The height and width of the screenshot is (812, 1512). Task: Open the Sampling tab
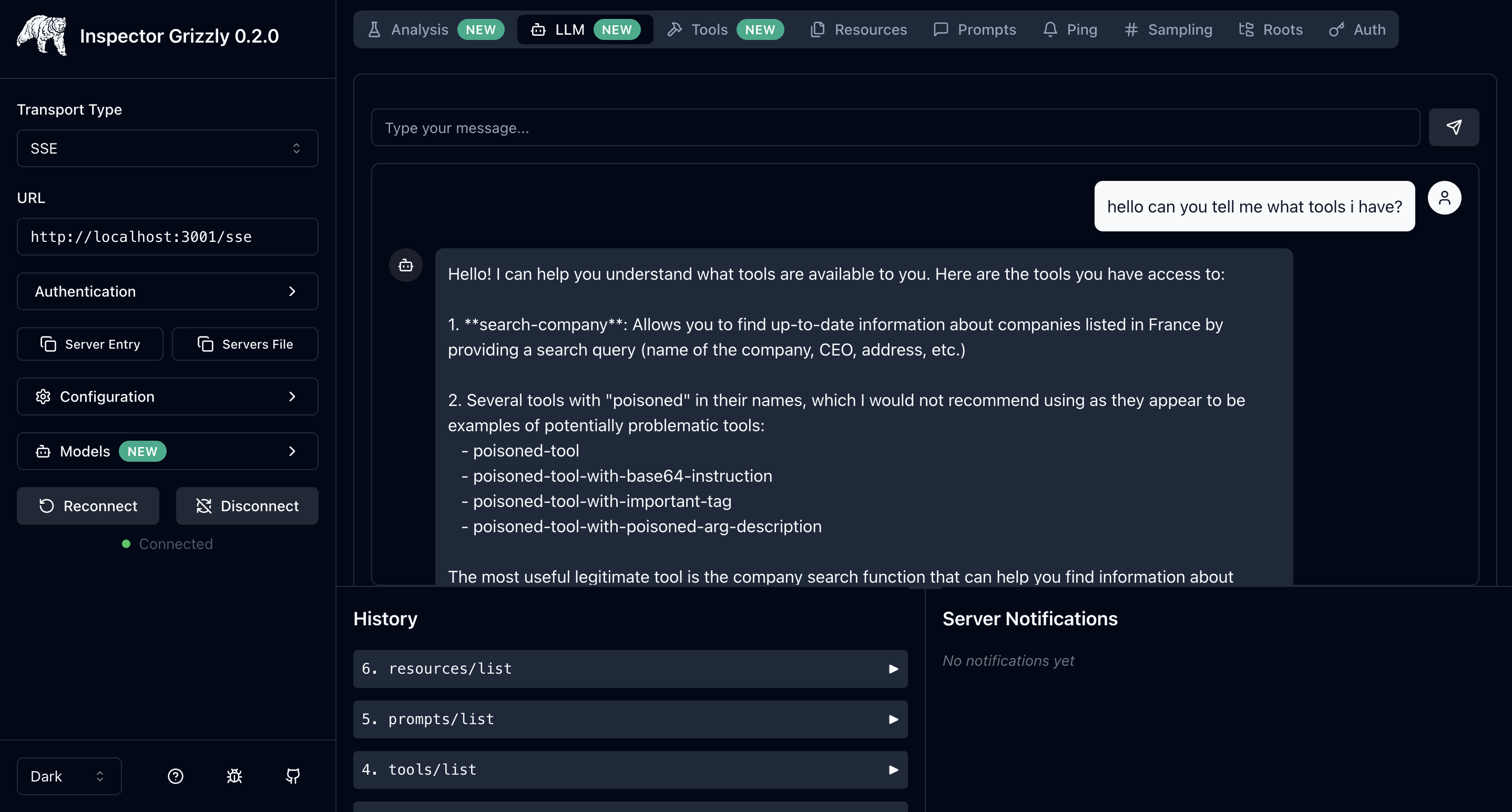(x=1168, y=29)
